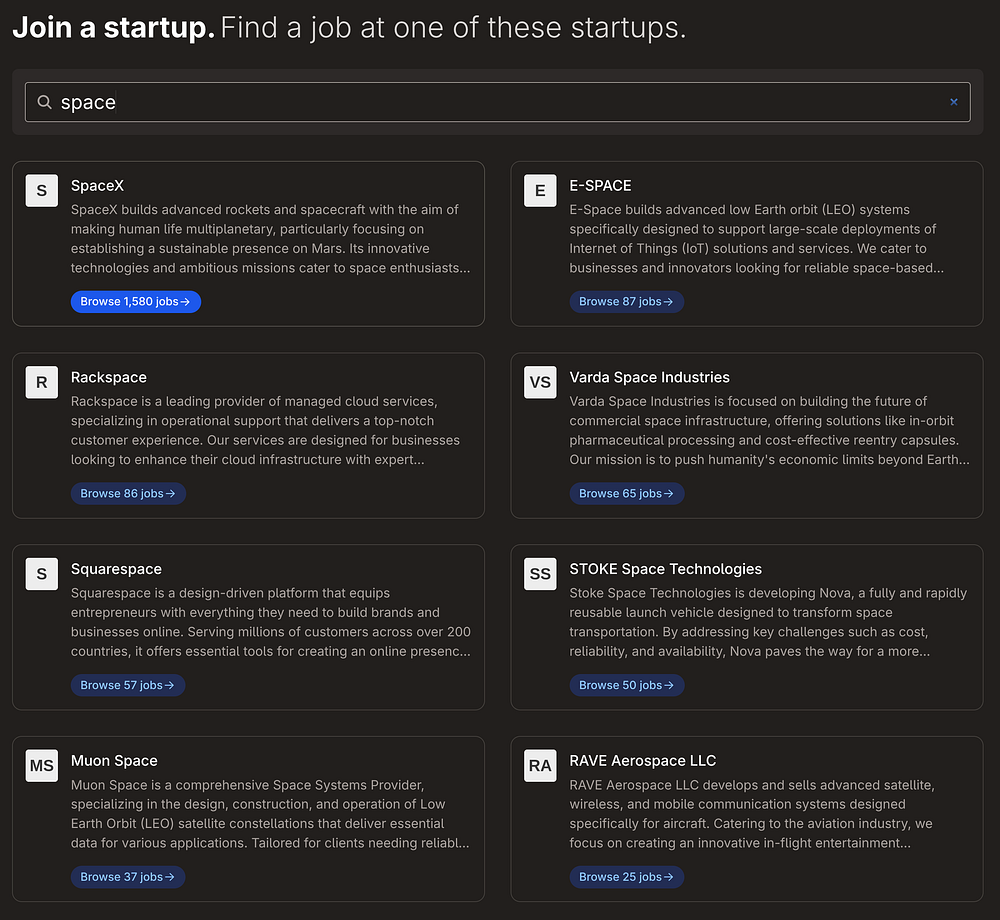This screenshot has height=920, width=1000.
Task: Browse 37 jobs at Muon Space
Action: tap(128, 877)
